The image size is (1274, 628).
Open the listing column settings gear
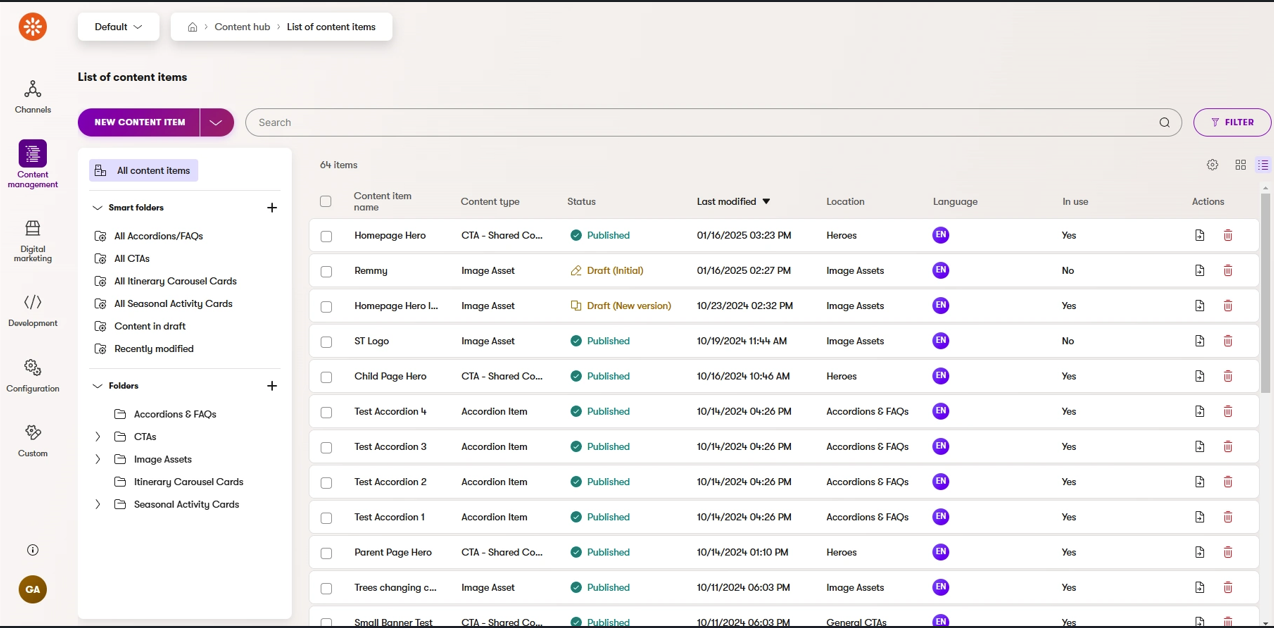click(1212, 165)
